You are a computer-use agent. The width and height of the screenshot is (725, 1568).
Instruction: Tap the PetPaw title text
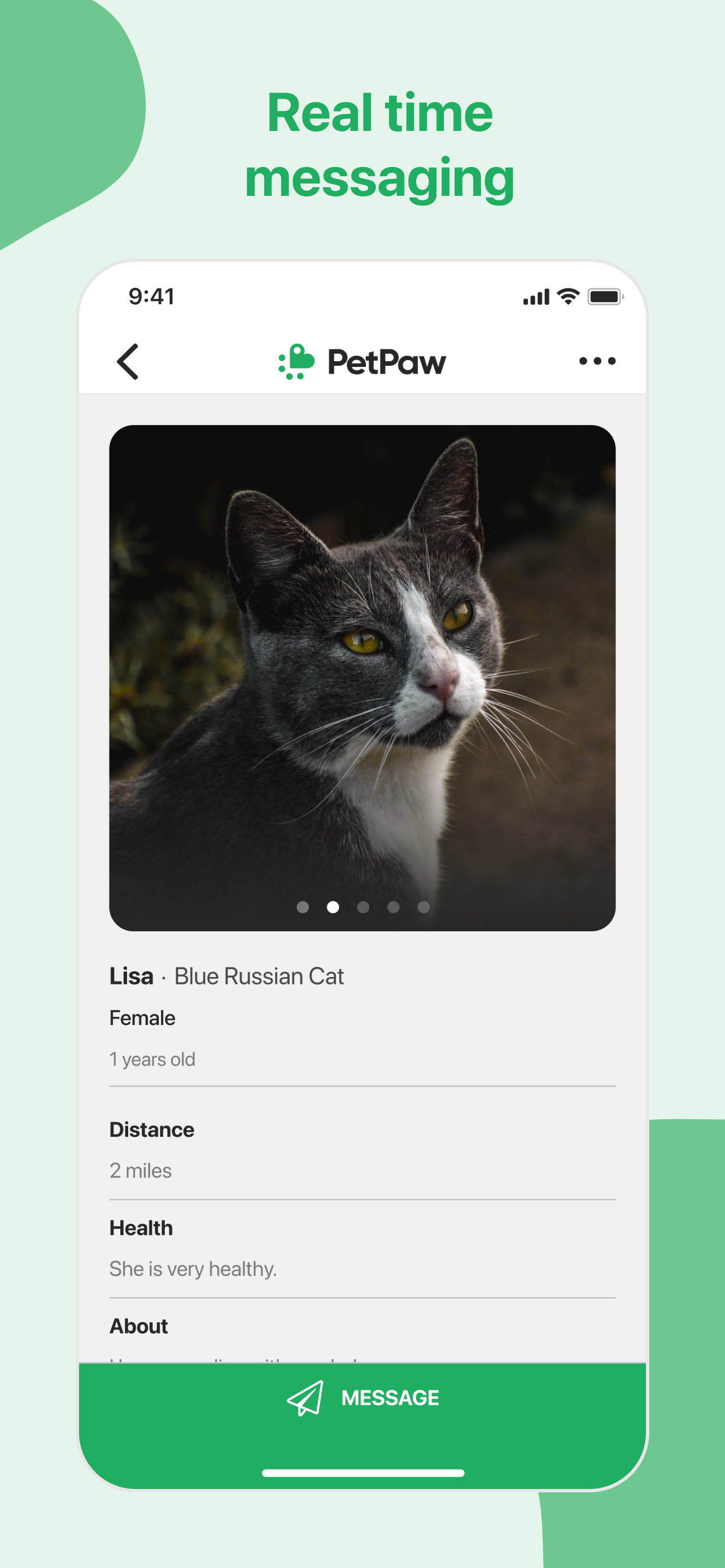coord(387,362)
